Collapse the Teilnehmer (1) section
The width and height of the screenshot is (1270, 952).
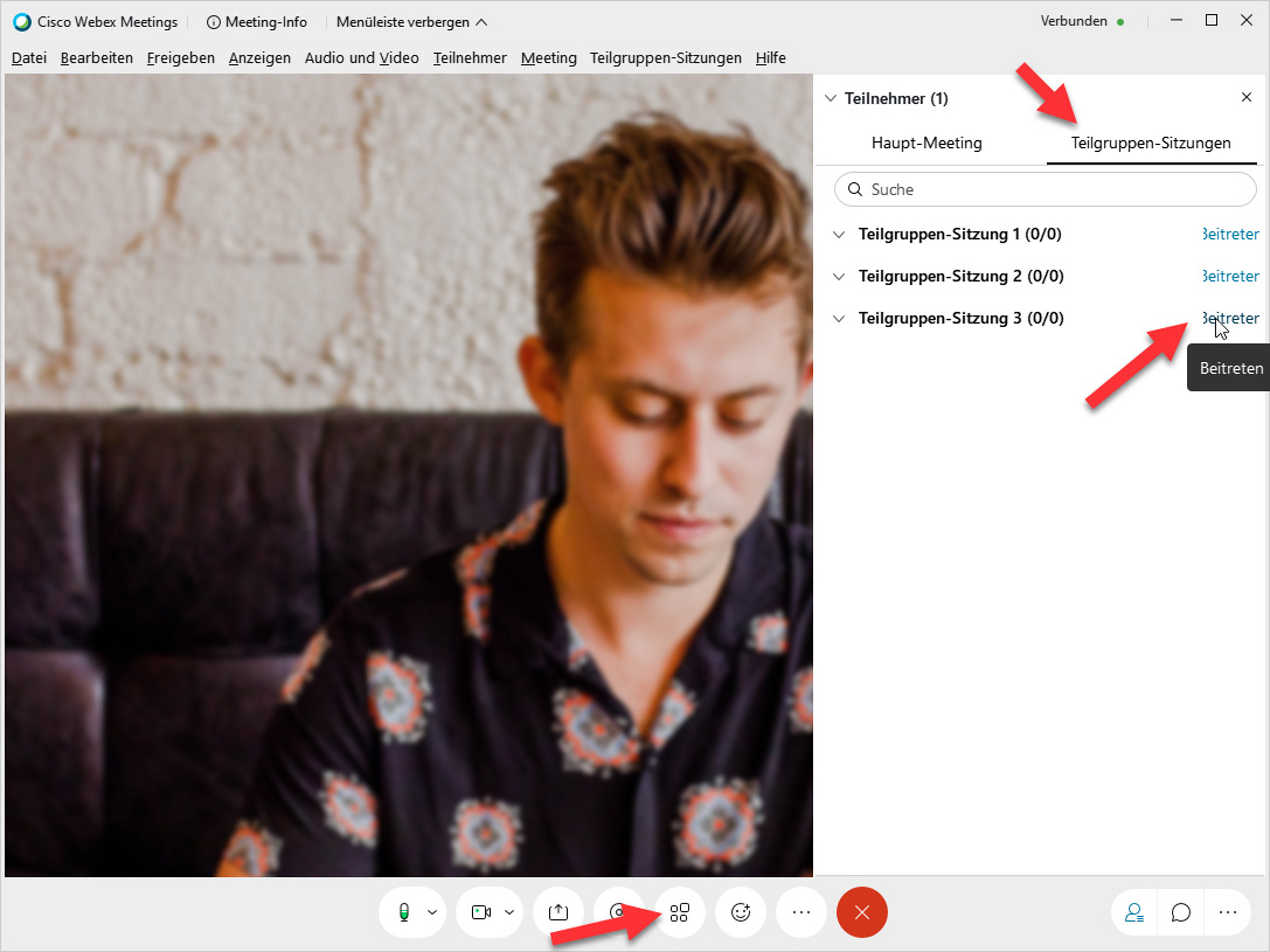(x=831, y=98)
